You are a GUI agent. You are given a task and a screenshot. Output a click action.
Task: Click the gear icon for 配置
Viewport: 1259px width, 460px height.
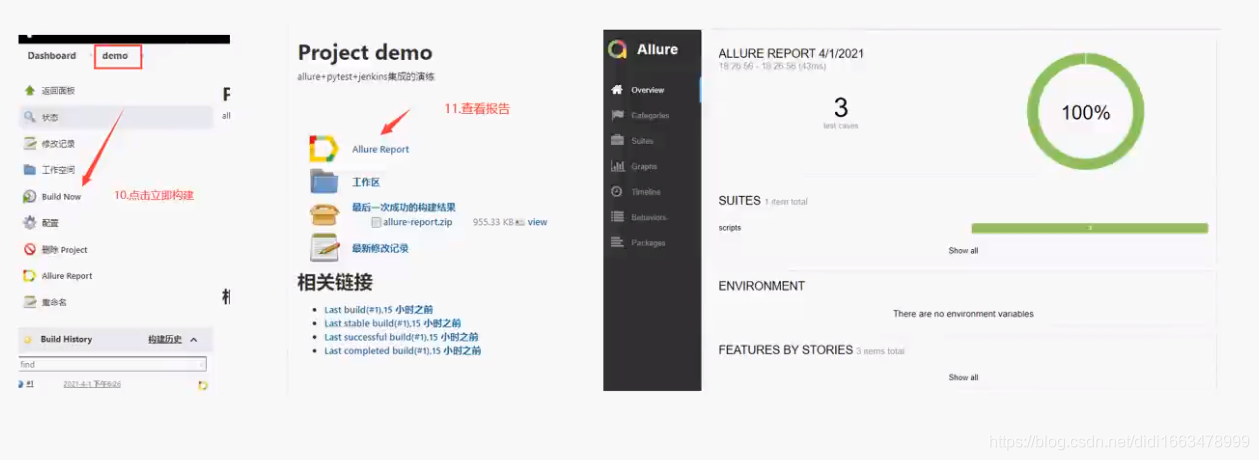30,222
